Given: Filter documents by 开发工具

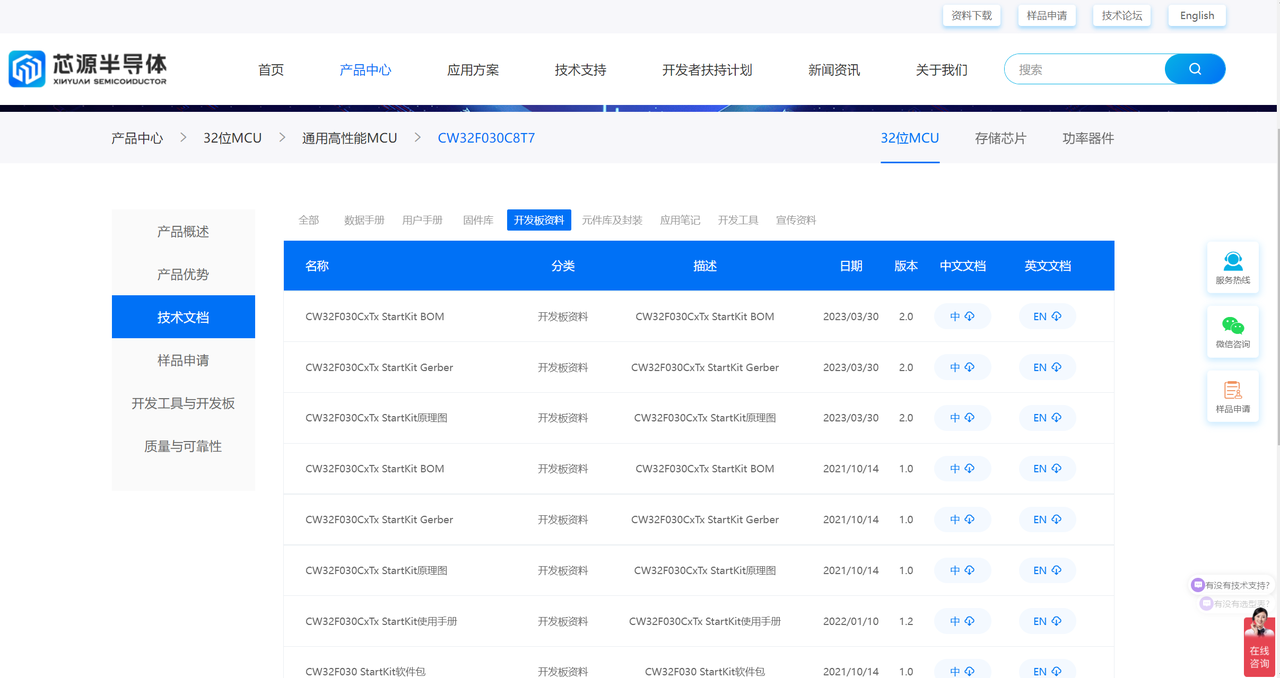Looking at the screenshot, I should [x=738, y=220].
